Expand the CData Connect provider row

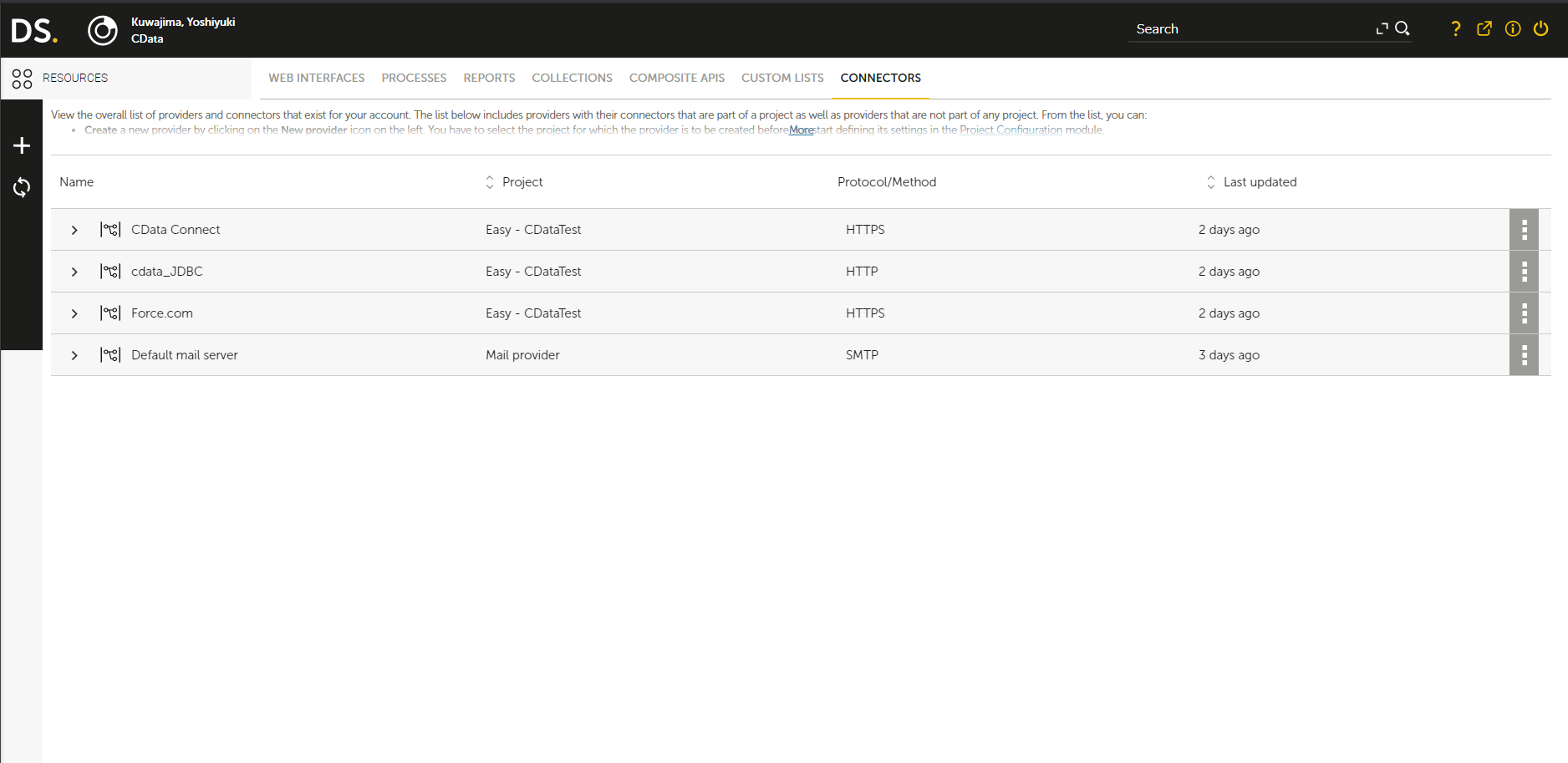pyautogui.click(x=74, y=230)
